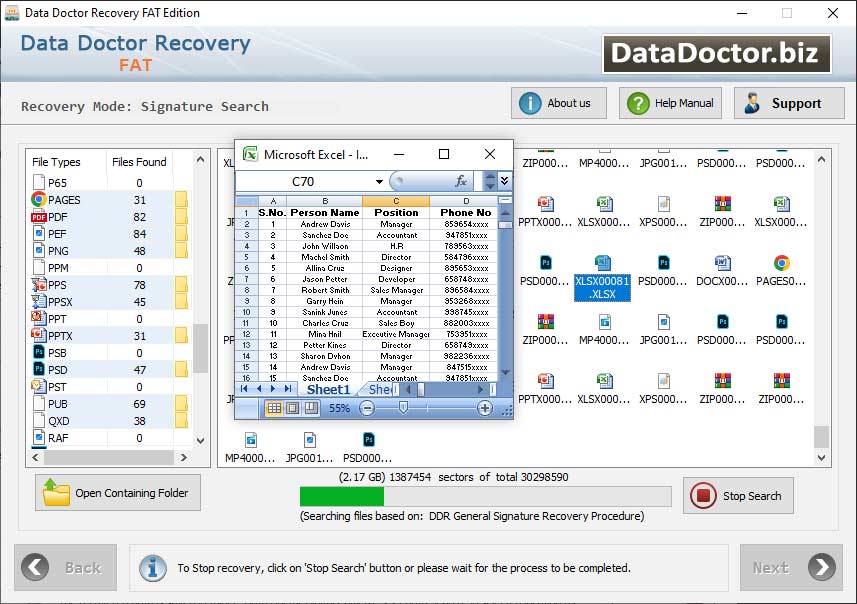
Task: Enable Page Break Preview in Excel status bar
Action: [310, 408]
